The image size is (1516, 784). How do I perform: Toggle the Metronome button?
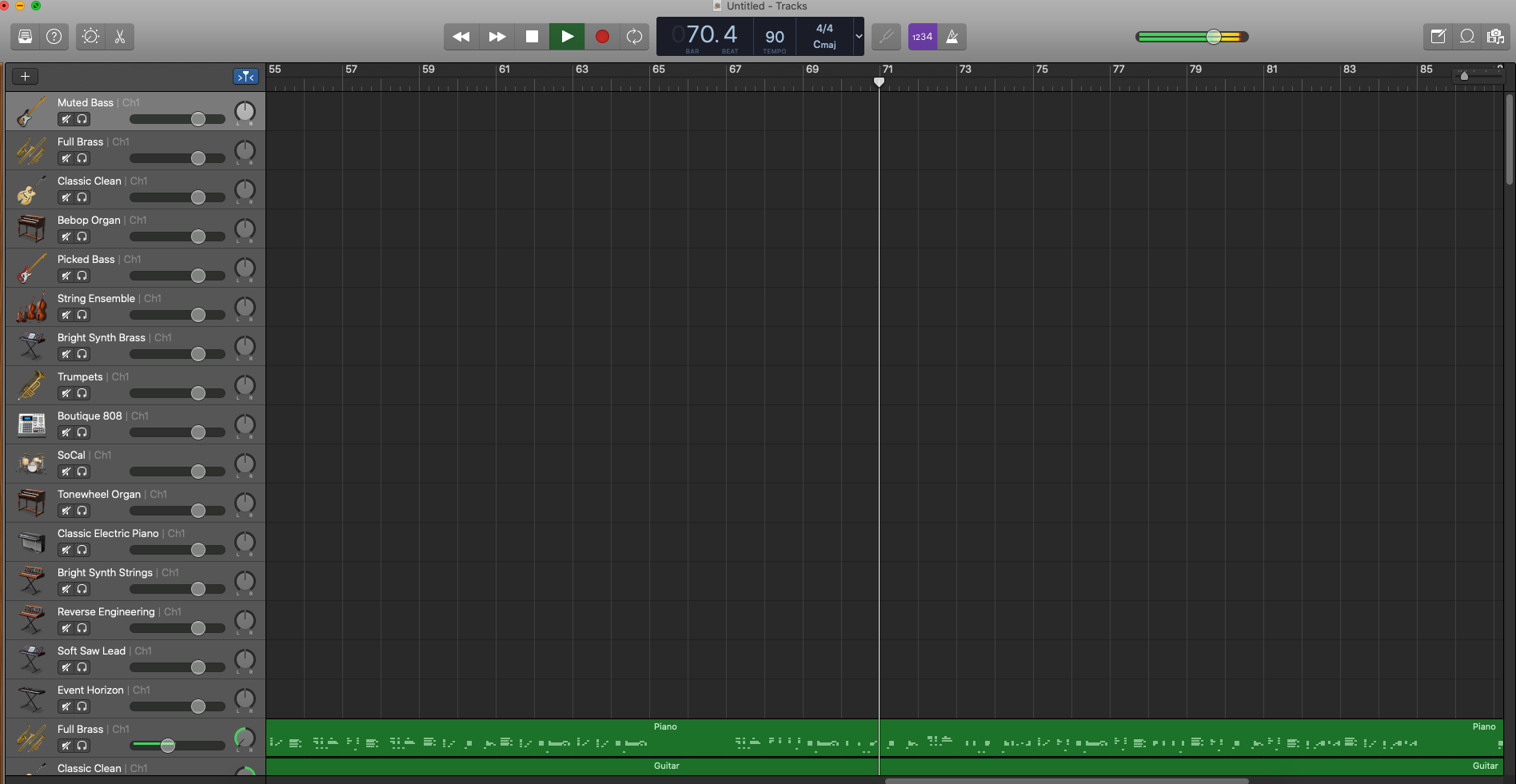tap(952, 37)
